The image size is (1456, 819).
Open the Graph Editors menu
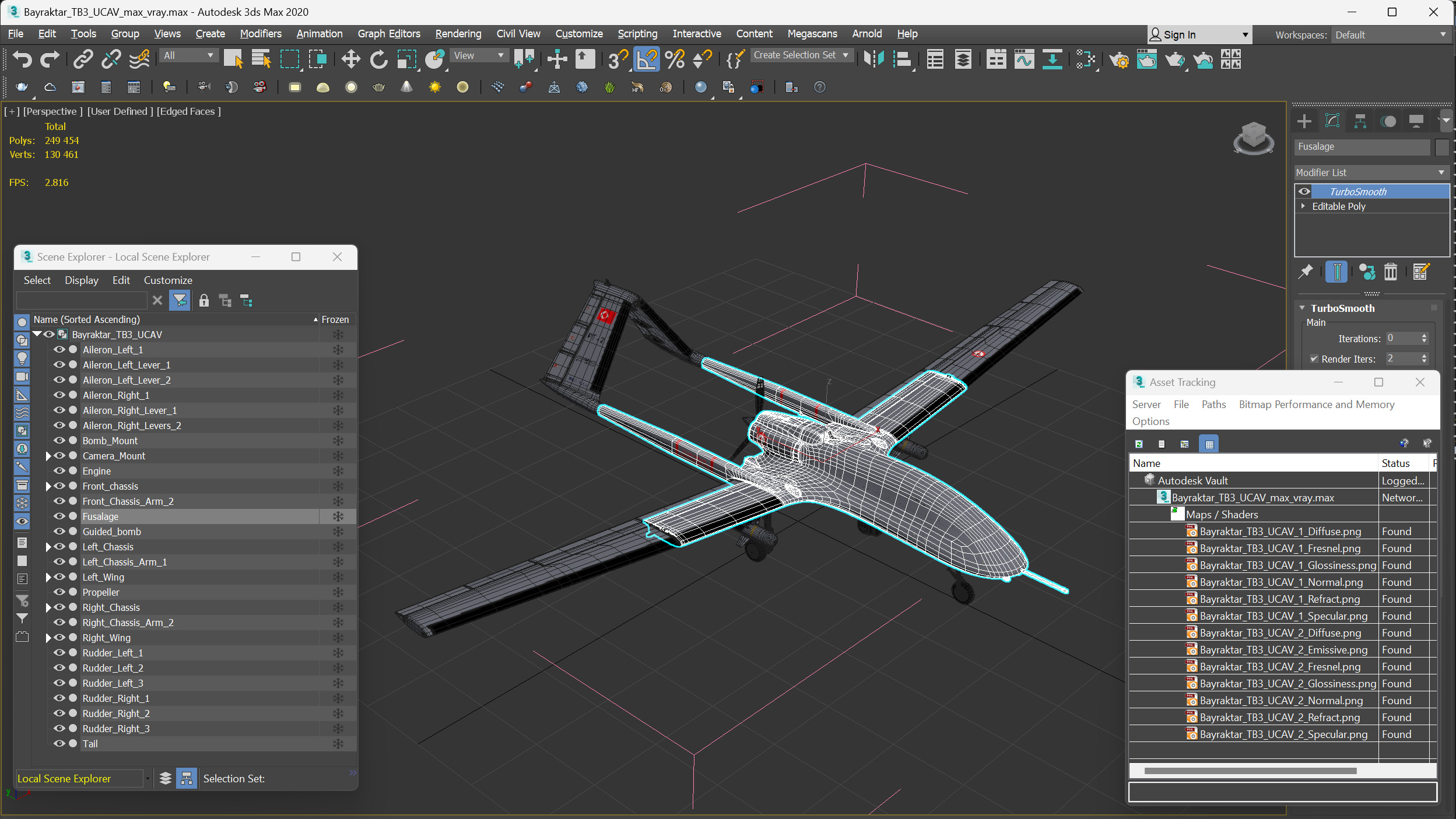click(389, 34)
